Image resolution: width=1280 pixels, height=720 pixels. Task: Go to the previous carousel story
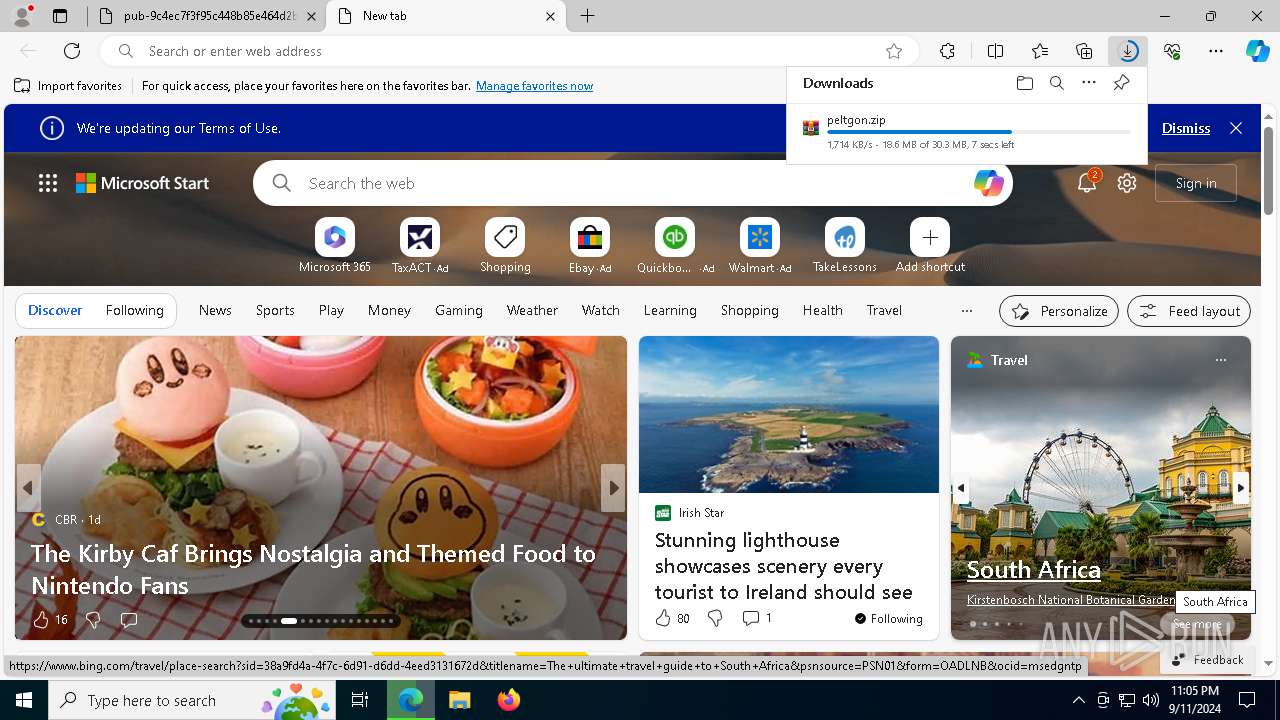[28, 488]
